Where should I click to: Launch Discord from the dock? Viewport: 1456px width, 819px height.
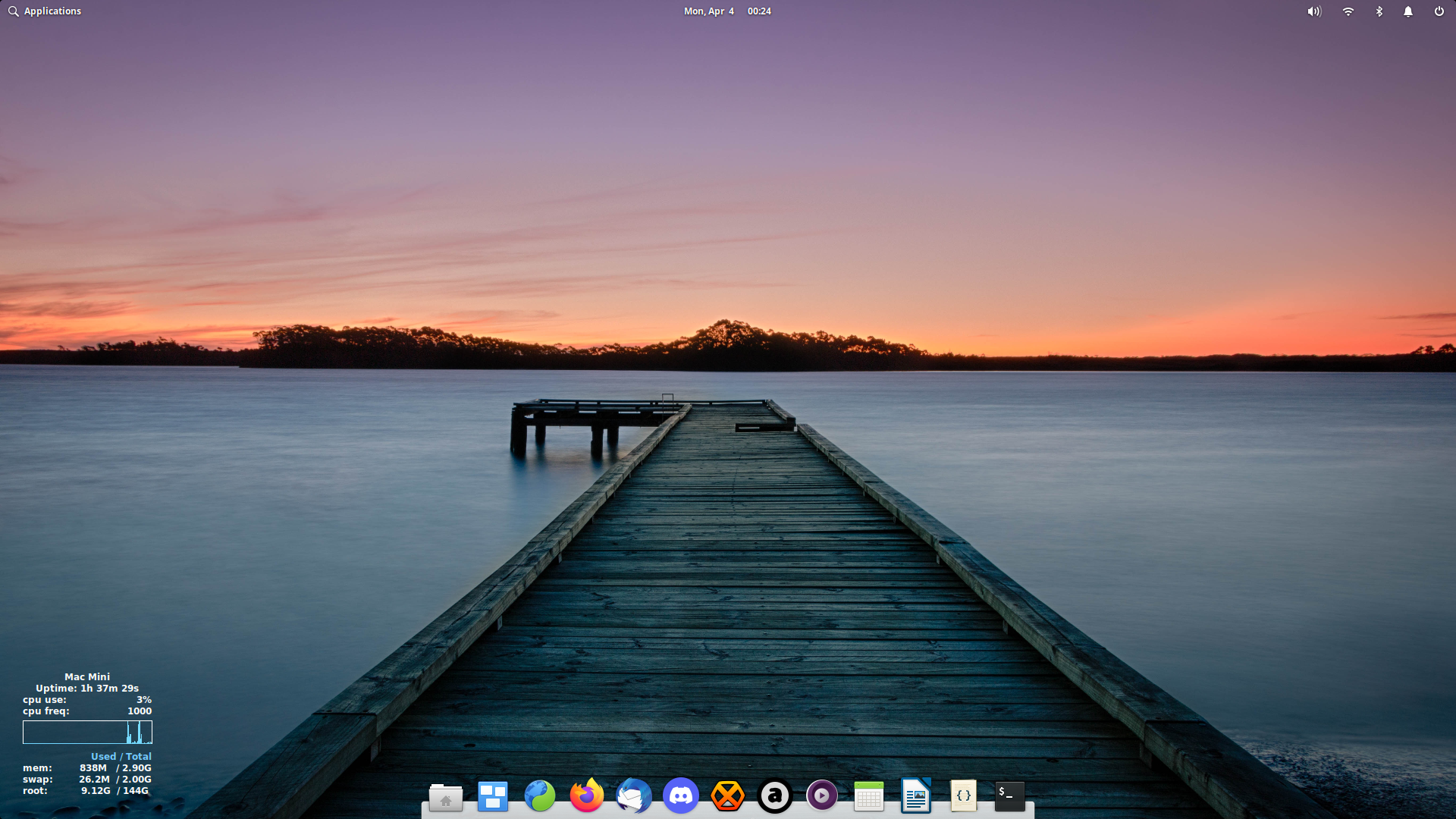pyautogui.click(x=681, y=796)
